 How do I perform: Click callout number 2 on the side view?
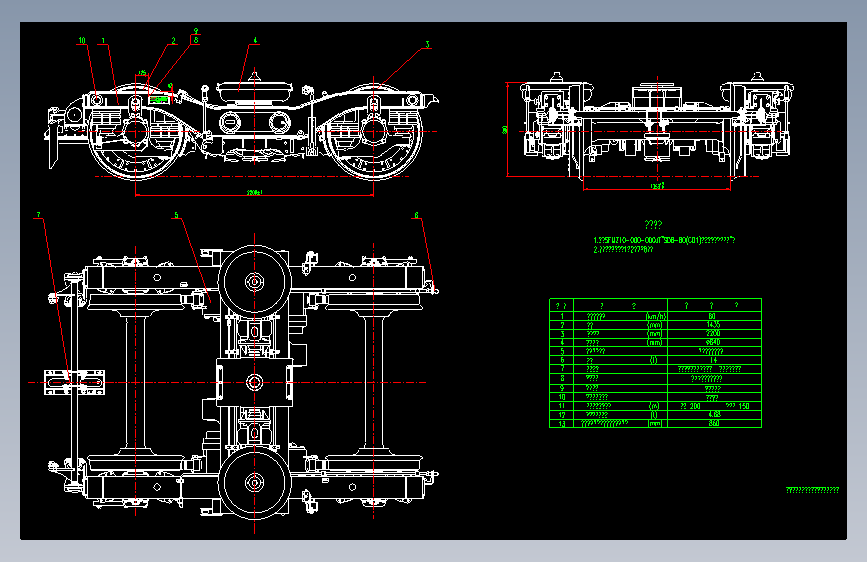[173, 40]
